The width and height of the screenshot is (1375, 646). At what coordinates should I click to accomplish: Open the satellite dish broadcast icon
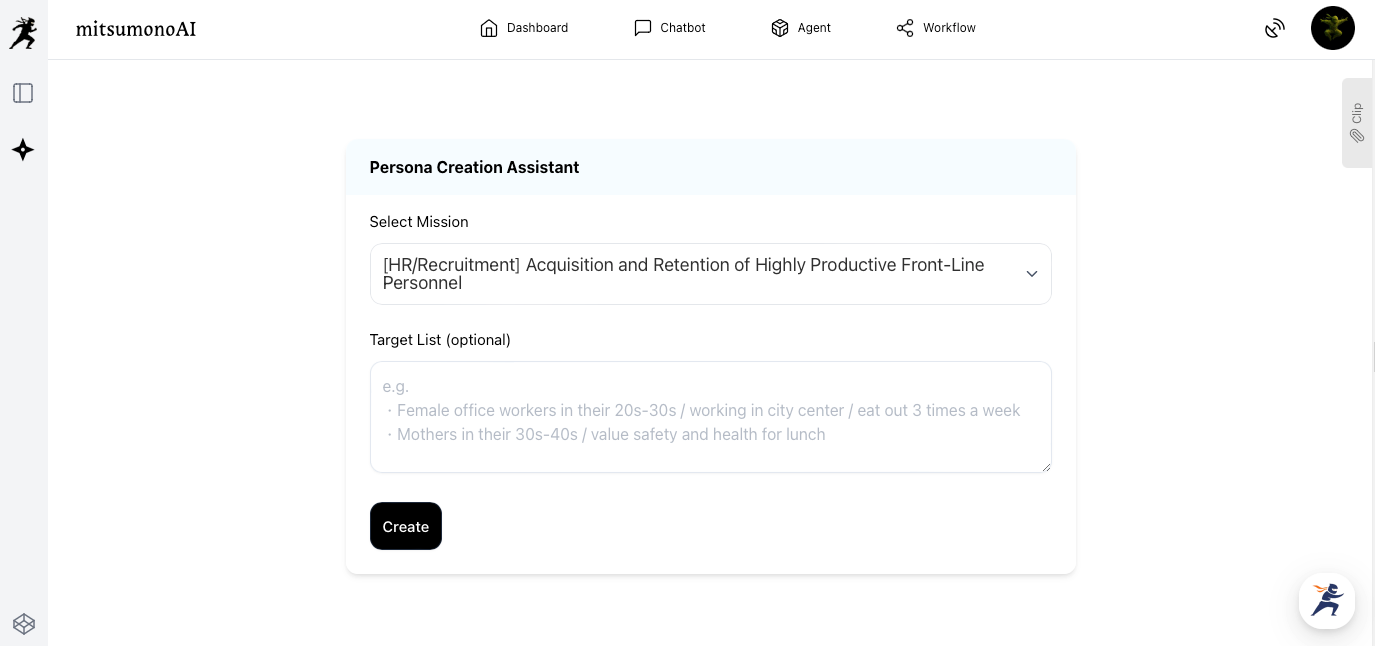point(1274,29)
